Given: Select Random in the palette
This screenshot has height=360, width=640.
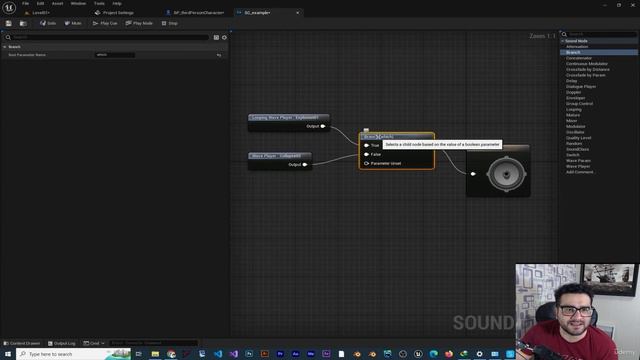Looking at the screenshot, I should coord(574,144).
